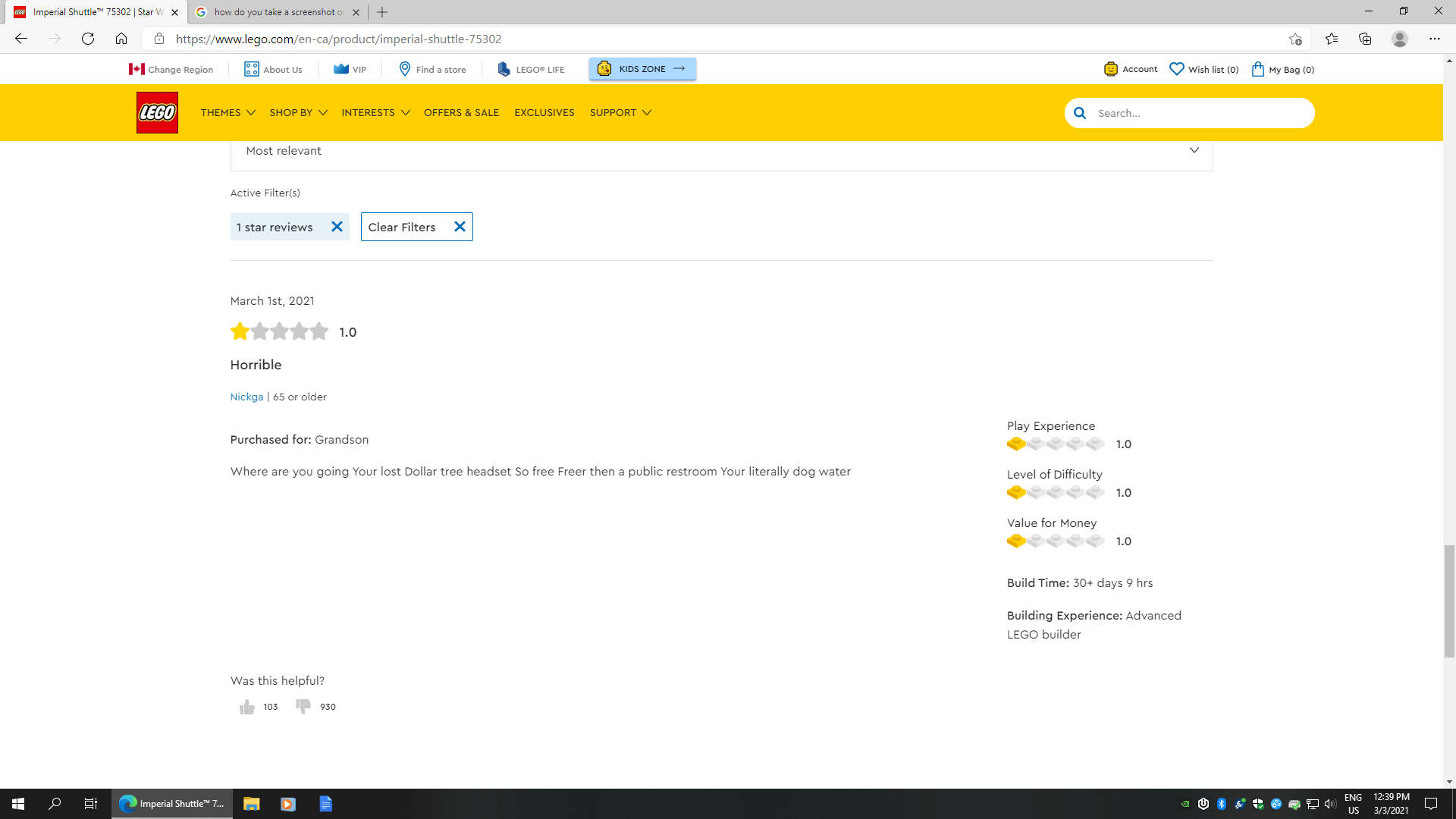Image resolution: width=1456 pixels, height=819 pixels.
Task: Open OFFERS & SALE page
Action: point(461,112)
